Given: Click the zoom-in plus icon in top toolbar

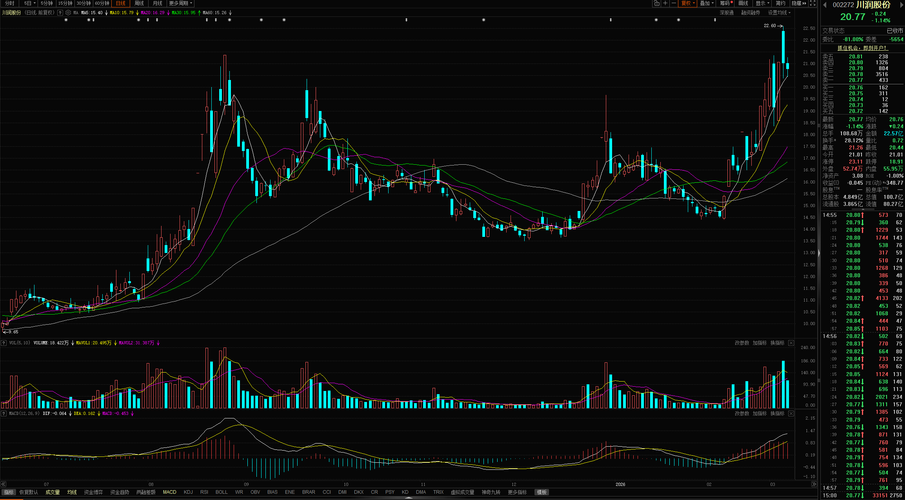Looking at the screenshot, I should 665,3.
